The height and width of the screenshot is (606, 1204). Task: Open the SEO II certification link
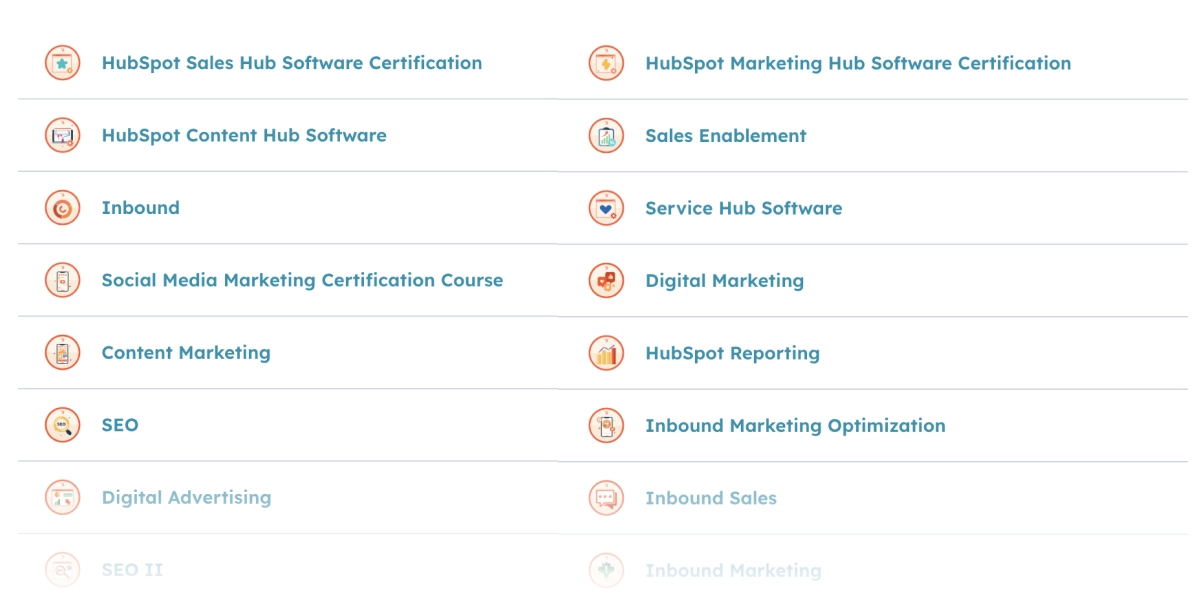pos(132,570)
